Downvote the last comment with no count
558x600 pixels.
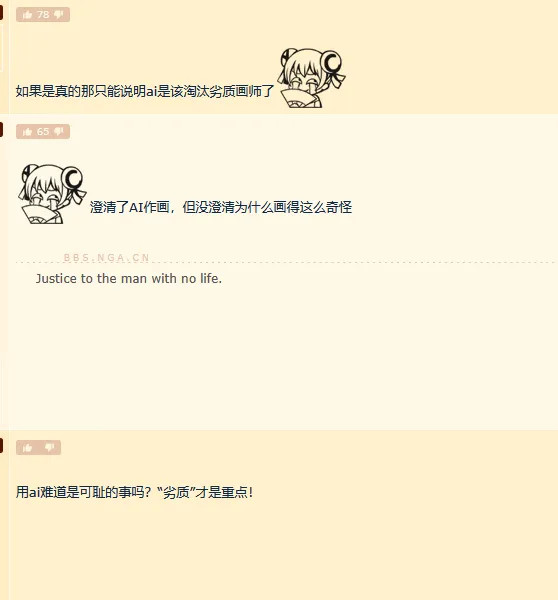(x=50, y=448)
